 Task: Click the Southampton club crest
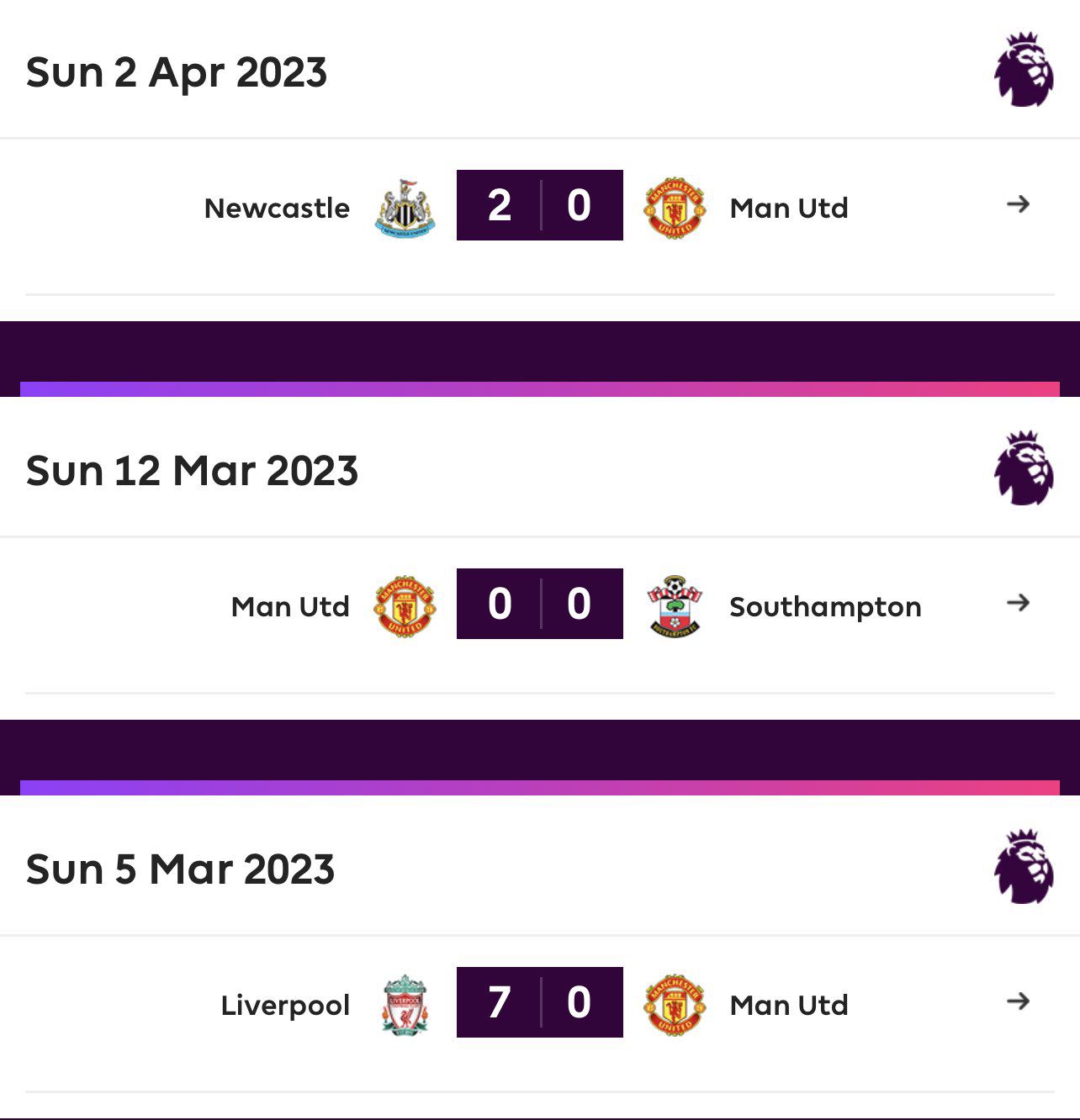tap(674, 605)
